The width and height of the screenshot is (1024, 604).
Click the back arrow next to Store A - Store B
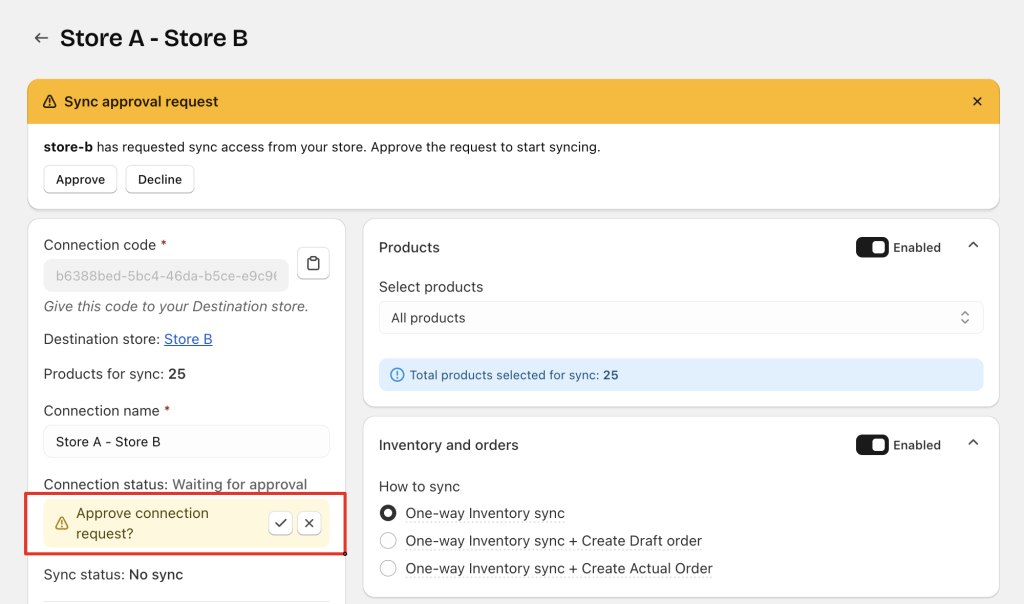(x=41, y=38)
